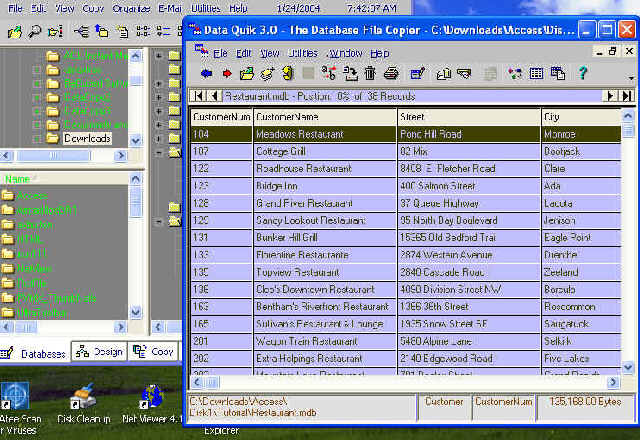Screen dimensions: 640x440
Task: Click the handshake toolbar icon
Action: point(464,74)
